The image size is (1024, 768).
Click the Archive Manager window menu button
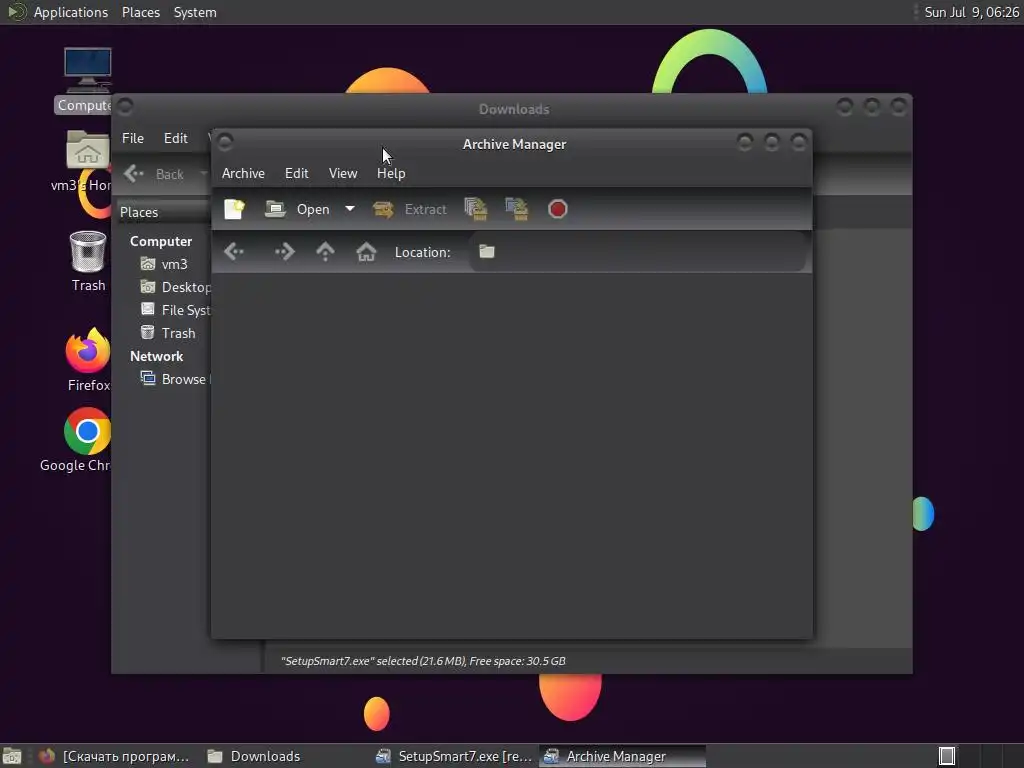[225, 142]
